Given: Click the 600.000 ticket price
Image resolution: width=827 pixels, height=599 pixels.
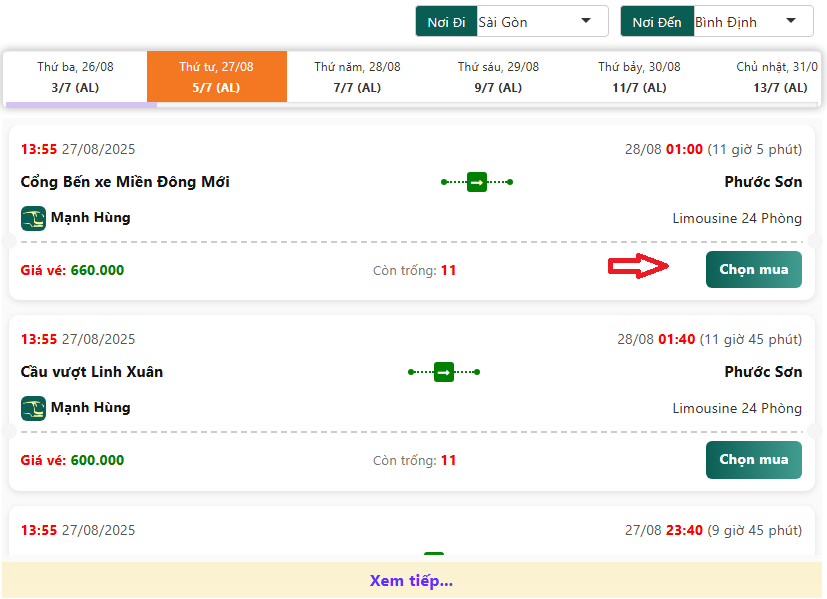Looking at the screenshot, I should tap(97, 460).
